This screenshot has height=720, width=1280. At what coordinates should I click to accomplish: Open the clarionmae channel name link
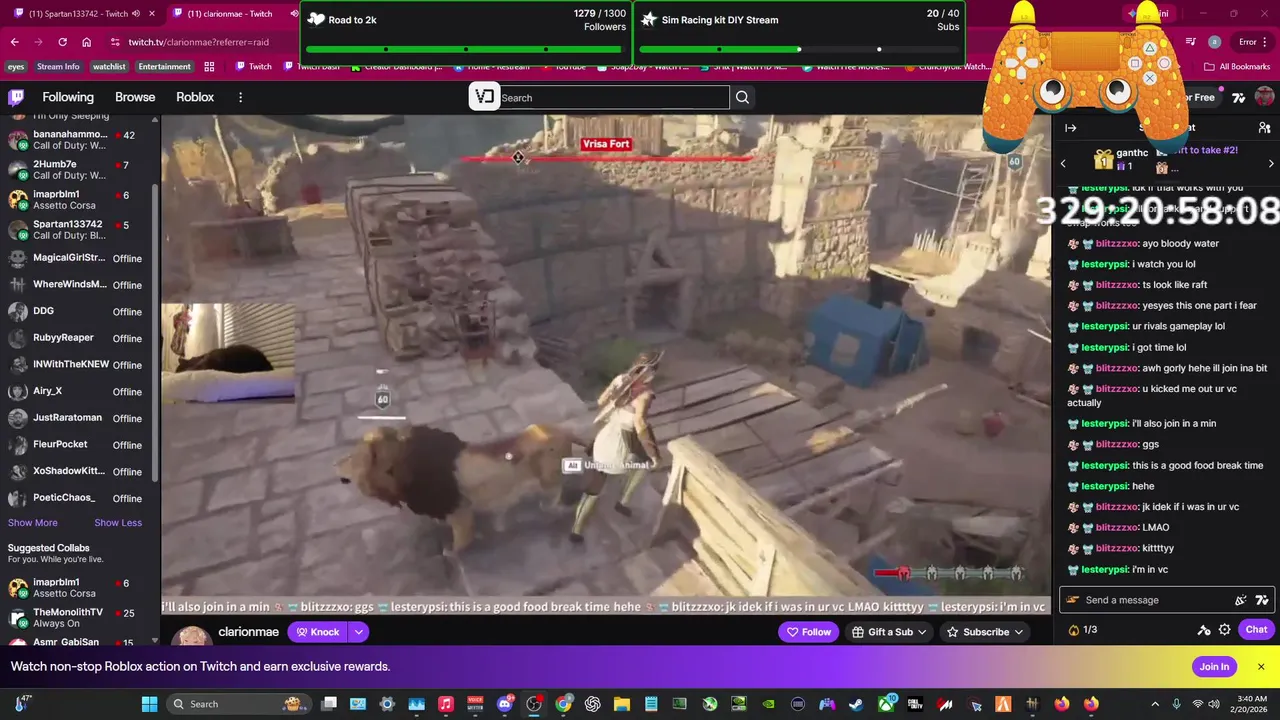click(249, 632)
